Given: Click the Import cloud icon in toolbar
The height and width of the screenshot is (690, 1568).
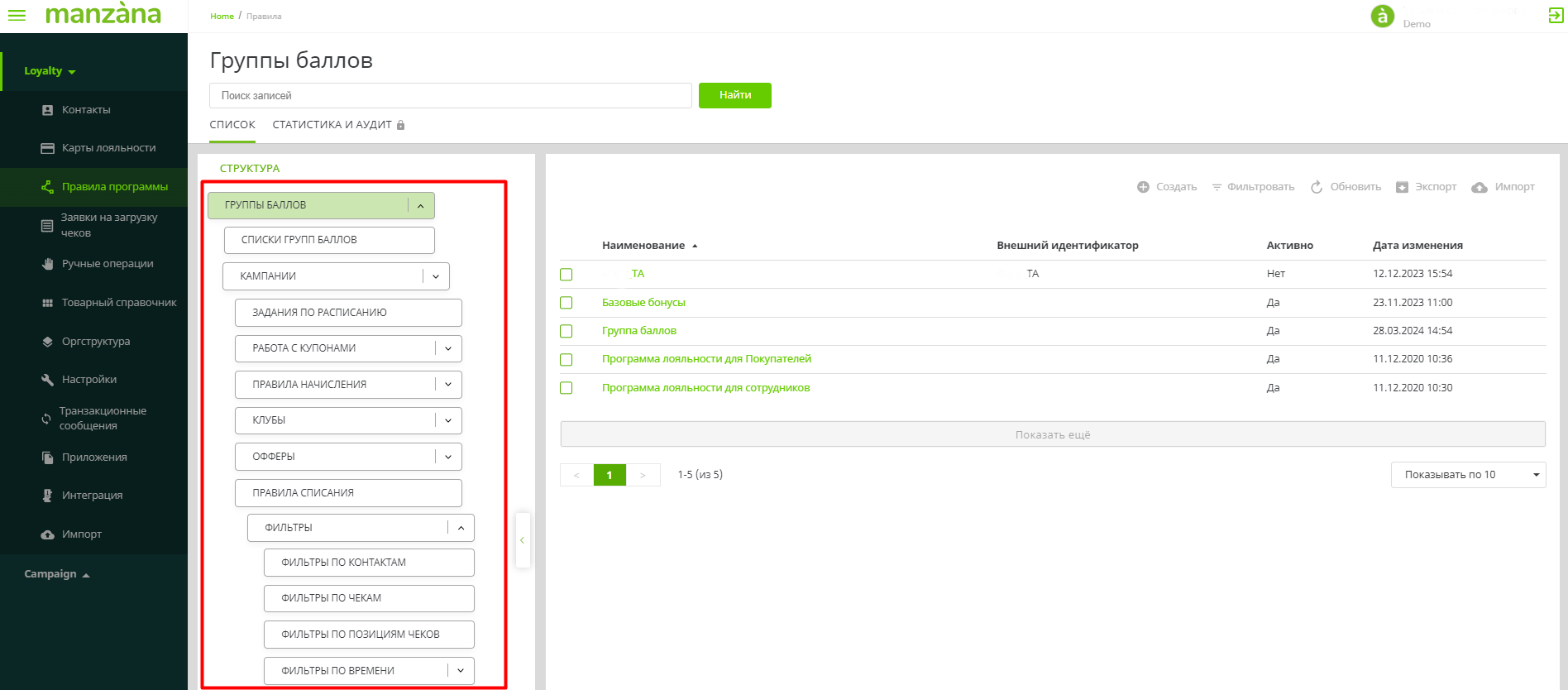Looking at the screenshot, I should pyautogui.click(x=1480, y=188).
